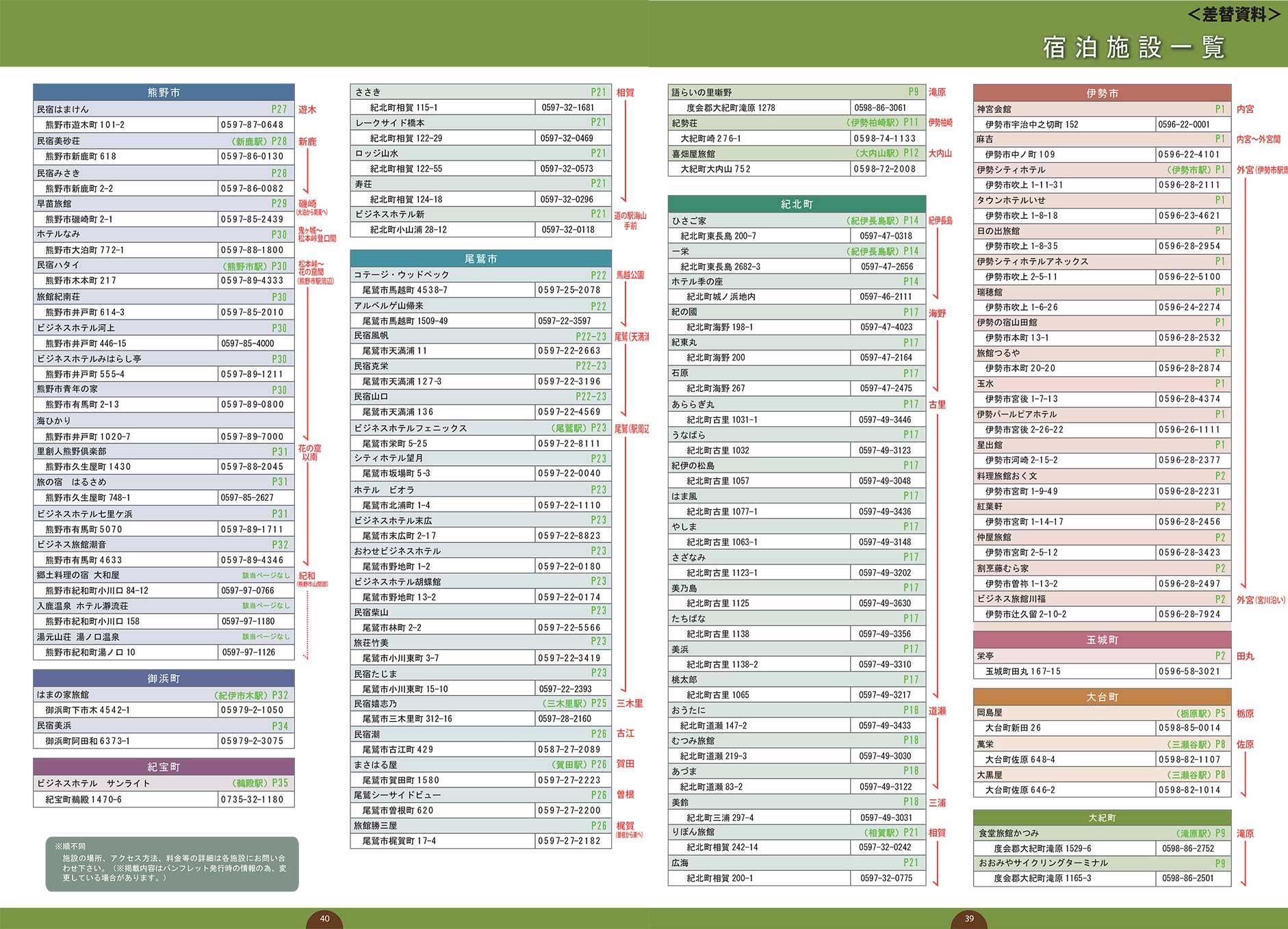This screenshot has width=1288, height=929.
Task: Click the ※順不同 note box
Action: click(172, 864)
